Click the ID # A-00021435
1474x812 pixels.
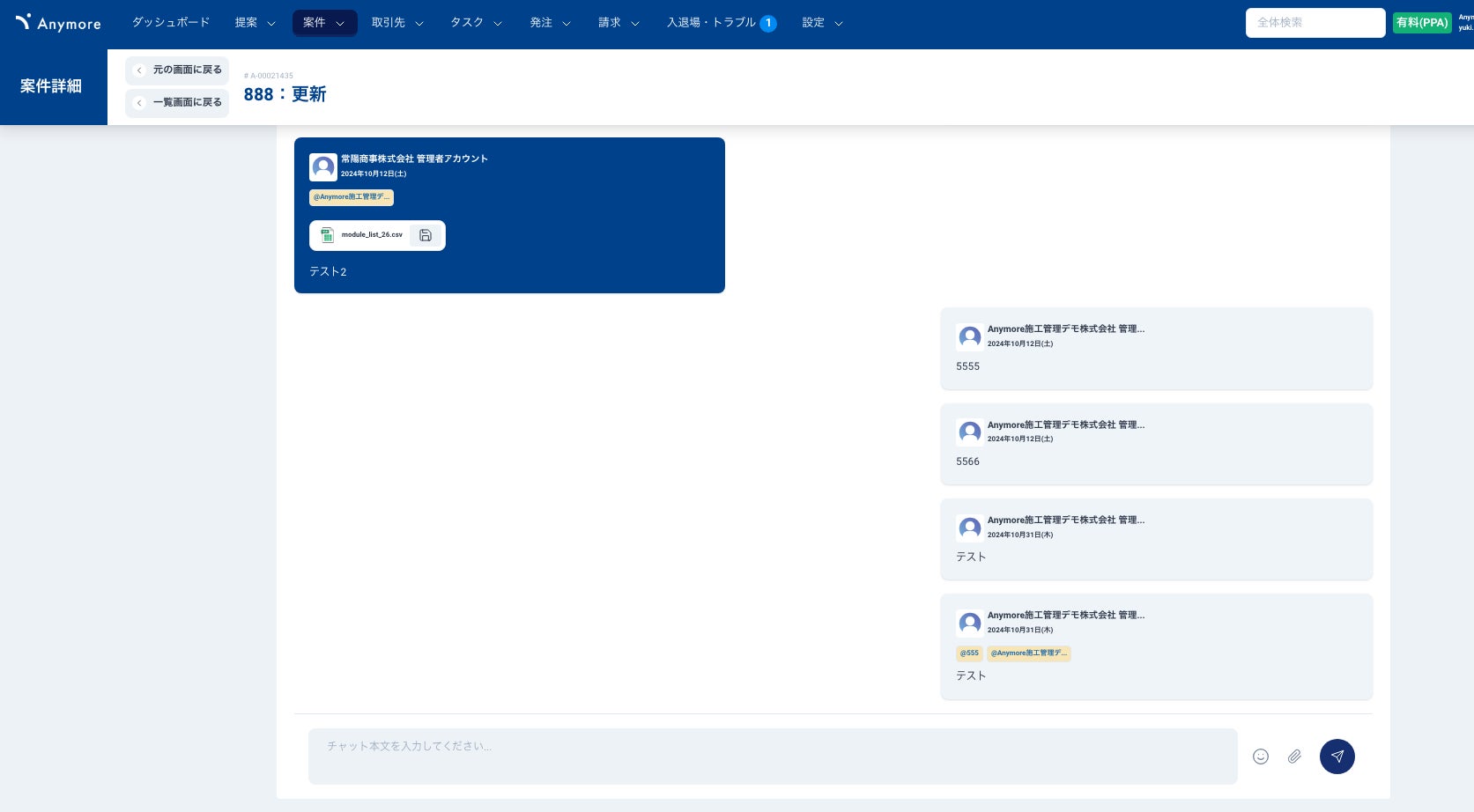tap(269, 76)
